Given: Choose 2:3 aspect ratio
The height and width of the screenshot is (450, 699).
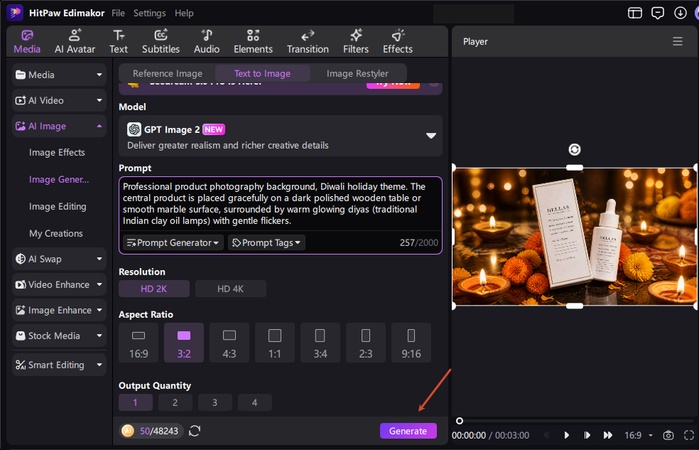Looking at the screenshot, I should 366,343.
